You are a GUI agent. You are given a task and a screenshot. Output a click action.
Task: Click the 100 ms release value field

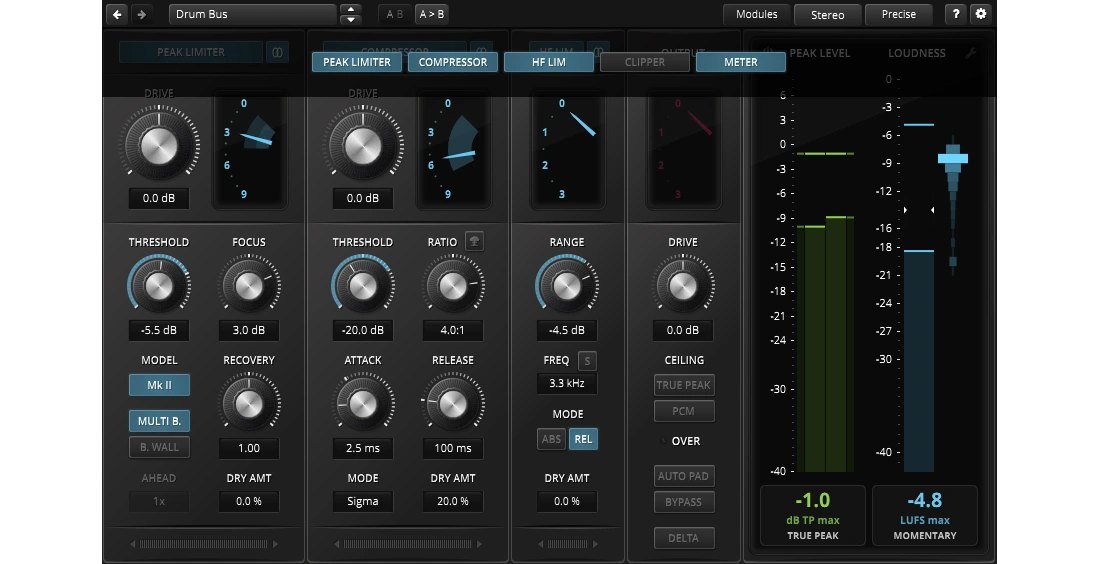pos(453,448)
